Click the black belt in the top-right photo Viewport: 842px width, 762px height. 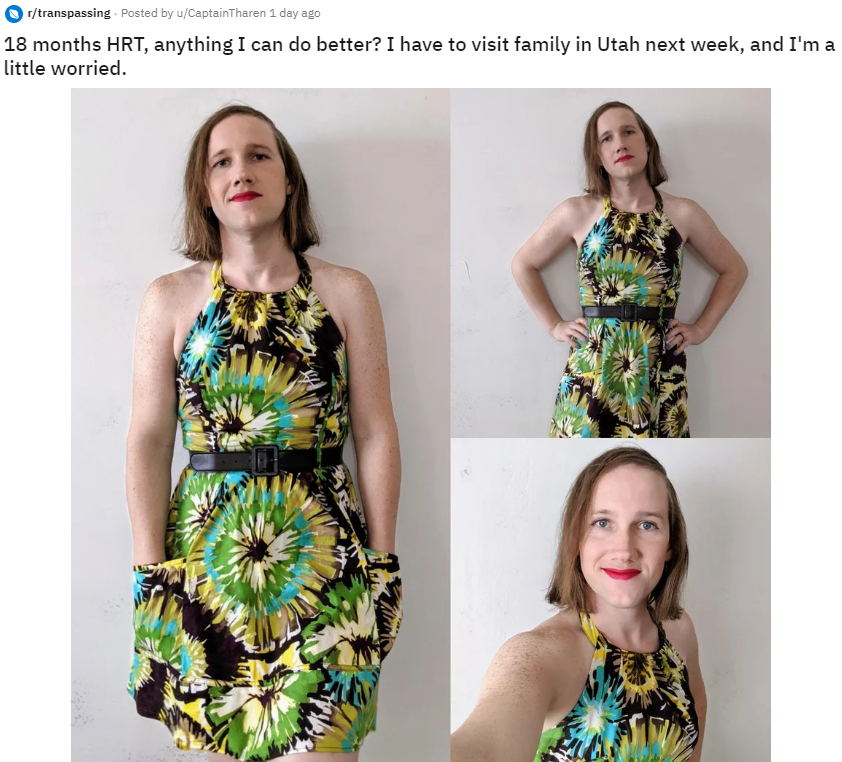click(x=628, y=312)
